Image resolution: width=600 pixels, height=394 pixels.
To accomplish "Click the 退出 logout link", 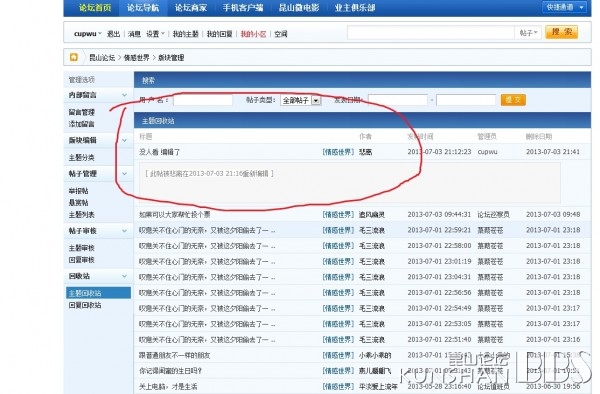I will point(113,34).
